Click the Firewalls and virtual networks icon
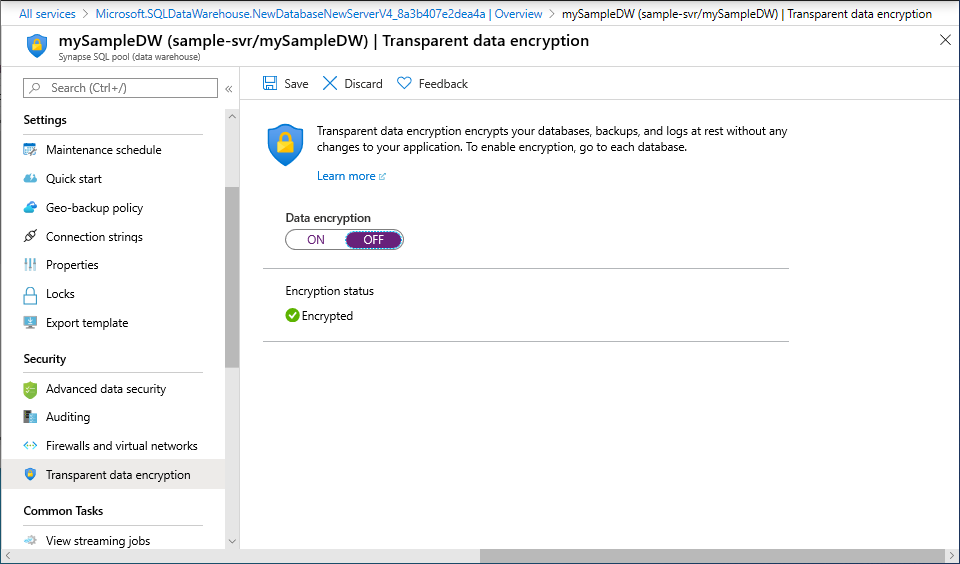 click(30, 446)
